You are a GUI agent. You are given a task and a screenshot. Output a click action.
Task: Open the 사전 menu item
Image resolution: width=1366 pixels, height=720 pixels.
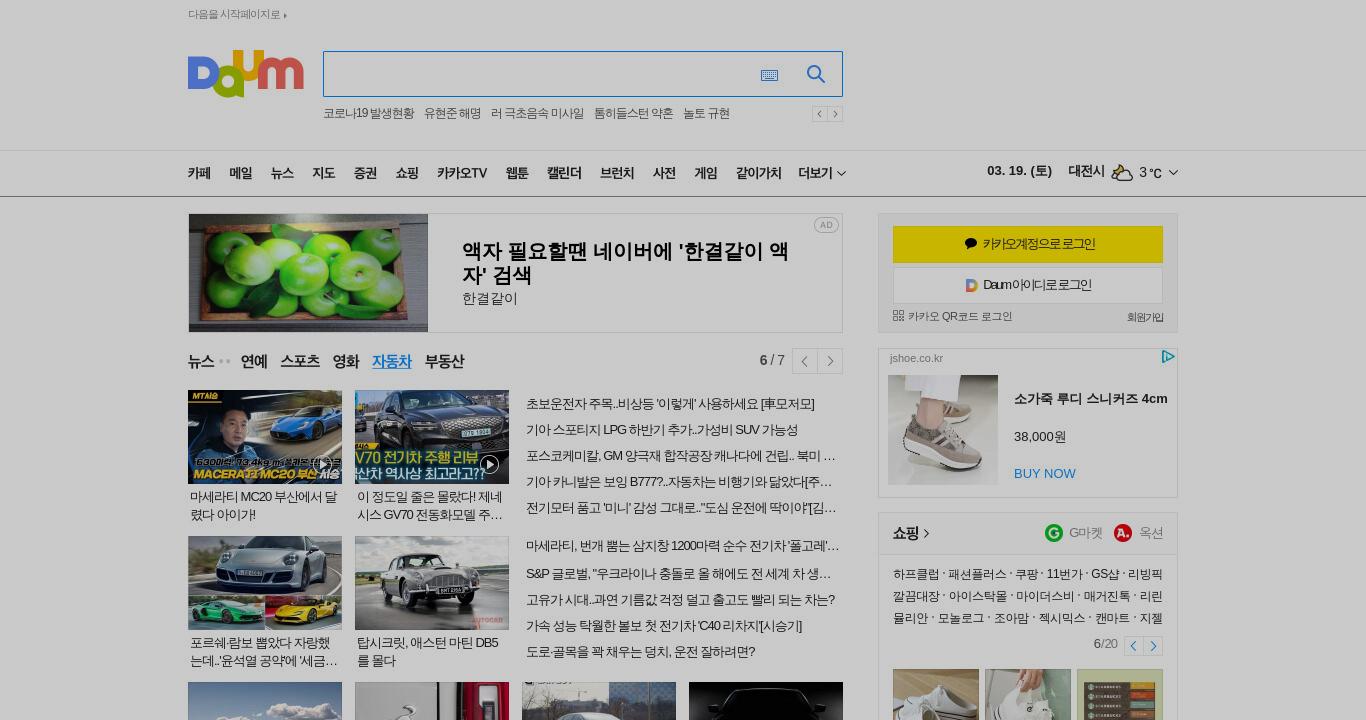[x=664, y=173]
